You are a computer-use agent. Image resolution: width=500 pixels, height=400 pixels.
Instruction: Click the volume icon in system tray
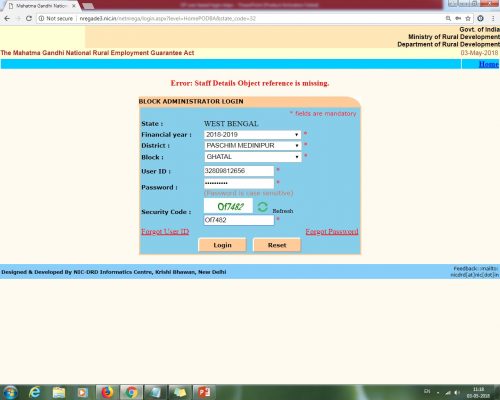point(457,393)
